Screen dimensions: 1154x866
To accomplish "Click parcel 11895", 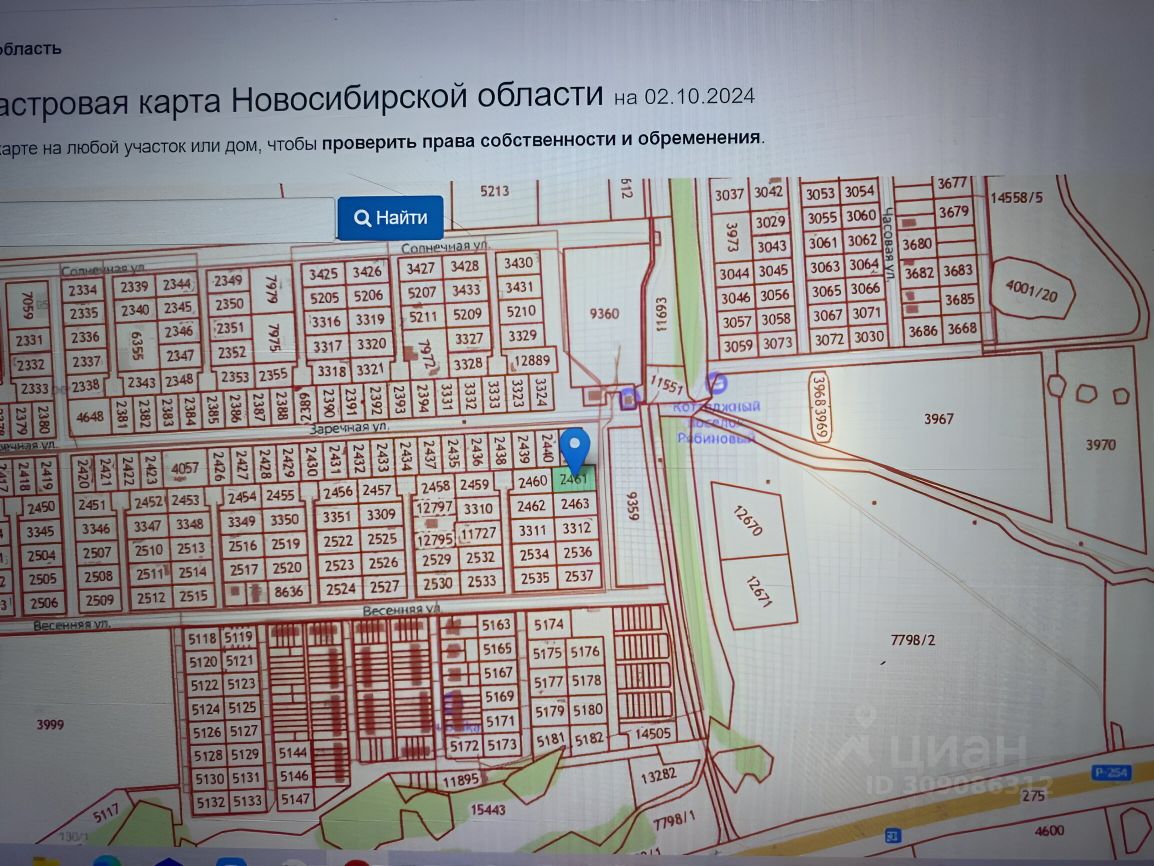I will (461, 780).
